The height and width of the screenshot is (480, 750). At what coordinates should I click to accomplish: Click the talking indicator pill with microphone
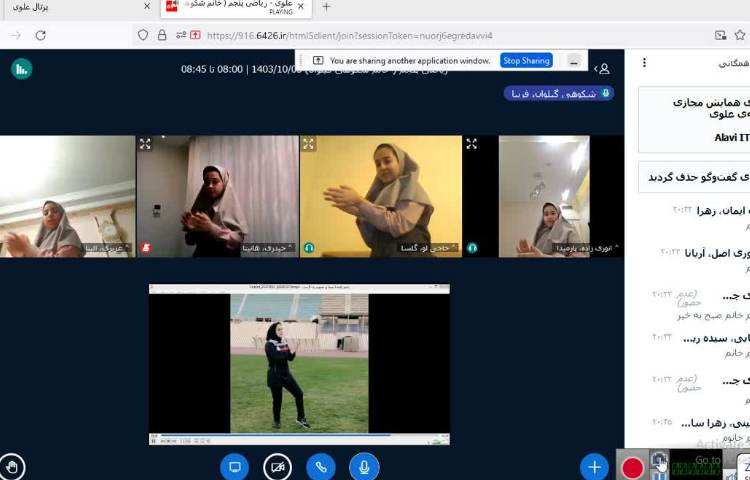point(558,94)
